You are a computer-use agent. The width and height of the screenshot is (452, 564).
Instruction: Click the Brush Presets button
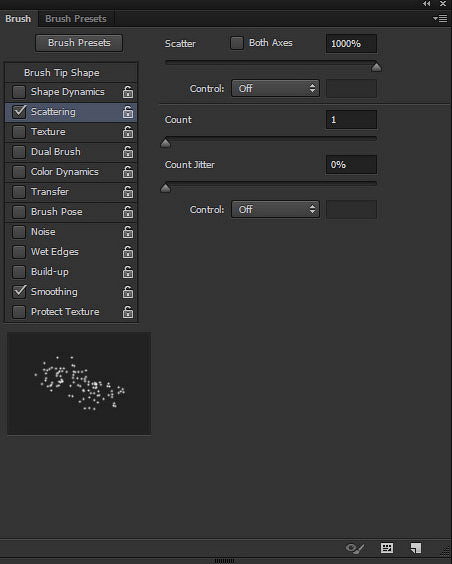[x=79, y=43]
